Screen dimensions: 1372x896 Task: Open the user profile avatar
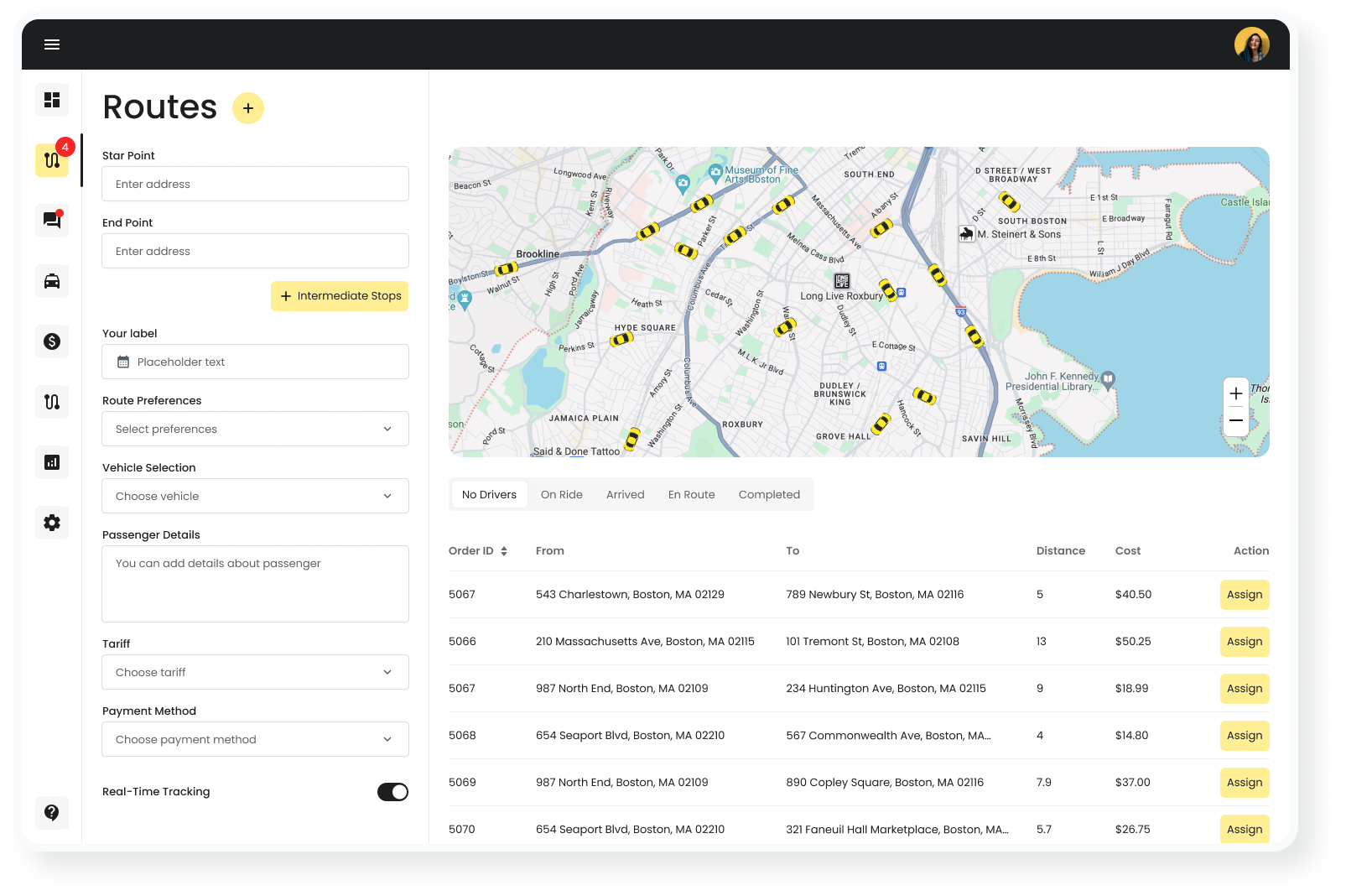tap(1251, 44)
